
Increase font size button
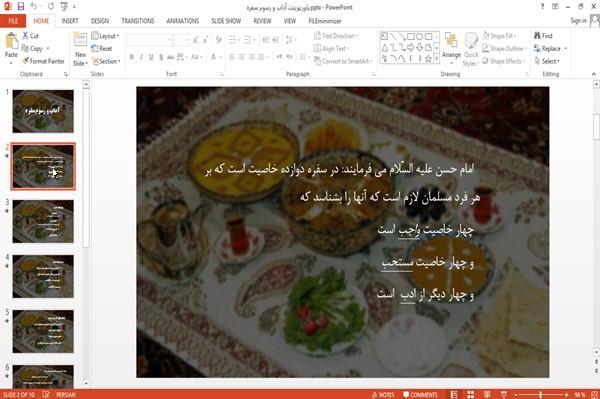196,40
